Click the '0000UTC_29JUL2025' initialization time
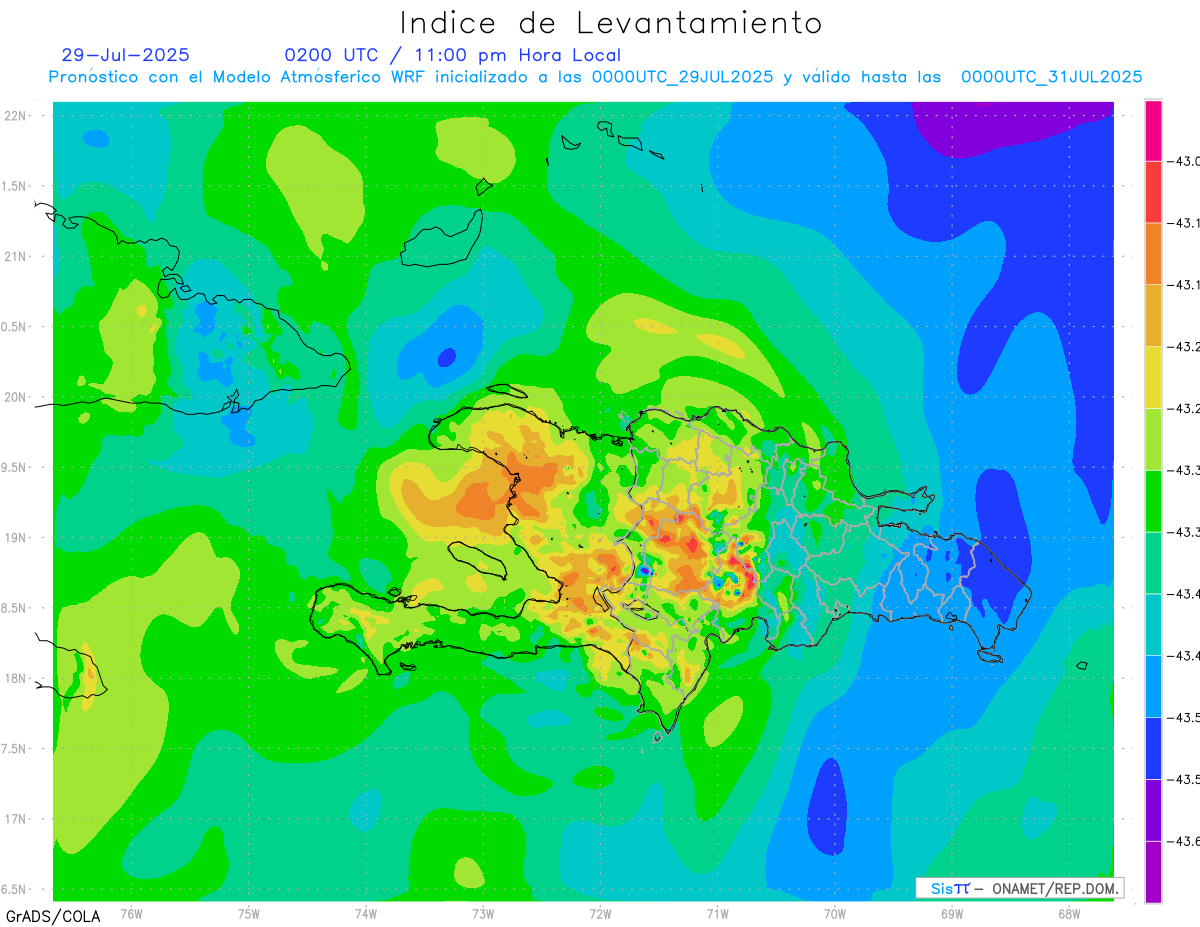Viewport: 1200px width, 927px height. 682,77
